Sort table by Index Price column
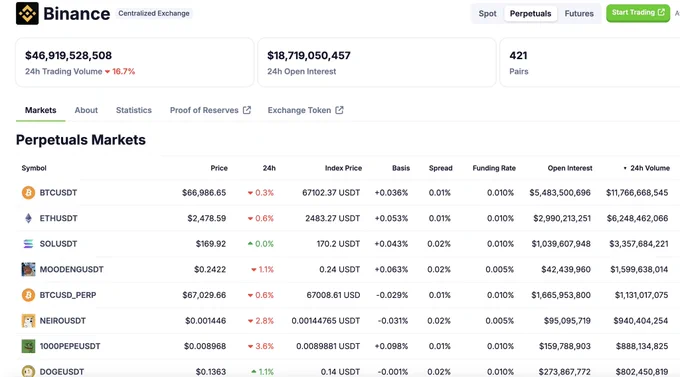The image size is (680, 377). 343,168
